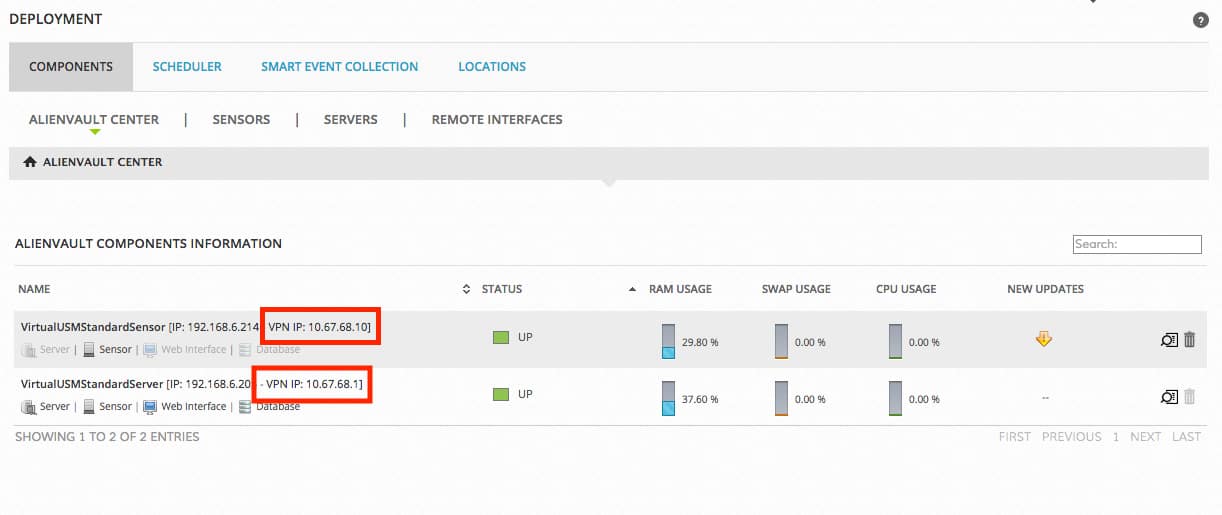Click Server icon under VirtualUSMStandardSensor
The image size is (1222, 515).
28,350
